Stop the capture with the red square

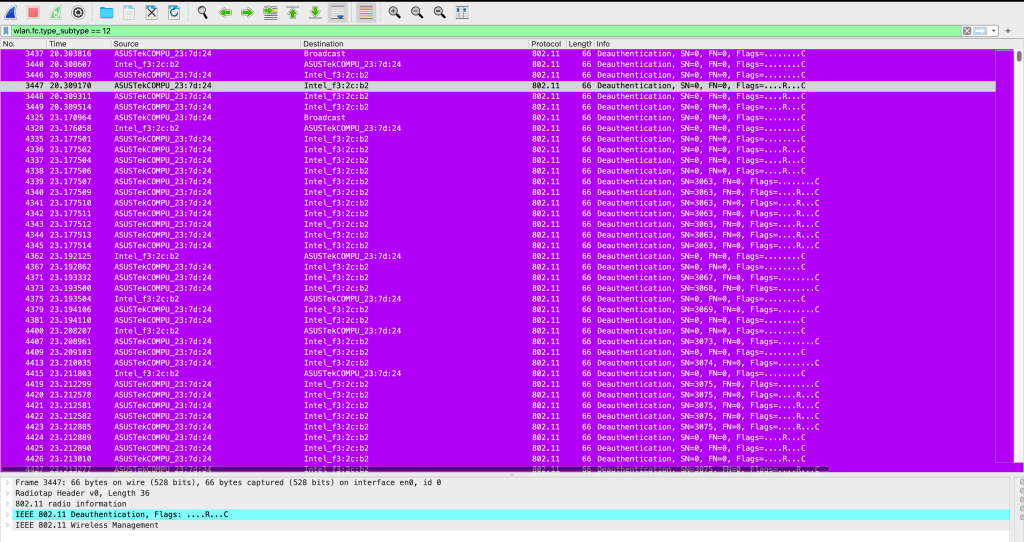(x=32, y=13)
